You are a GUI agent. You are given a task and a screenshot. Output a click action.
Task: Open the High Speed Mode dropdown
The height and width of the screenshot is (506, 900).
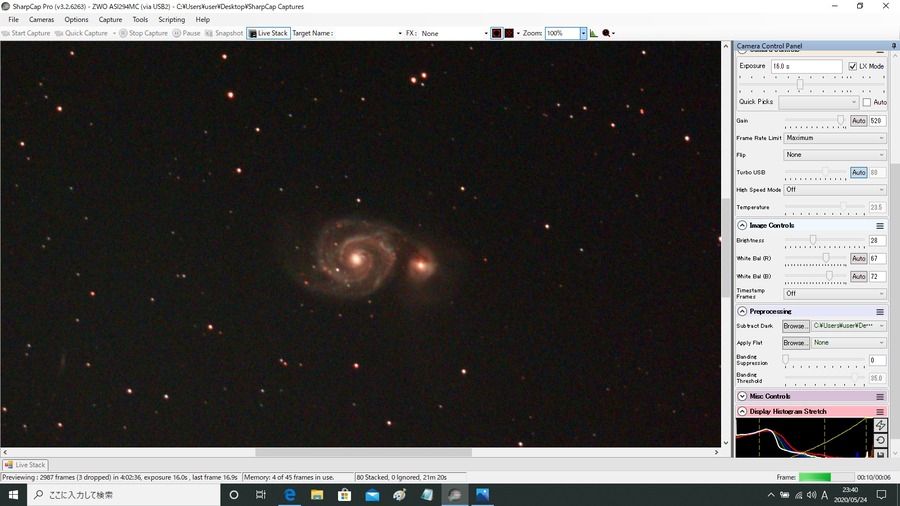pyautogui.click(x=835, y=190)
